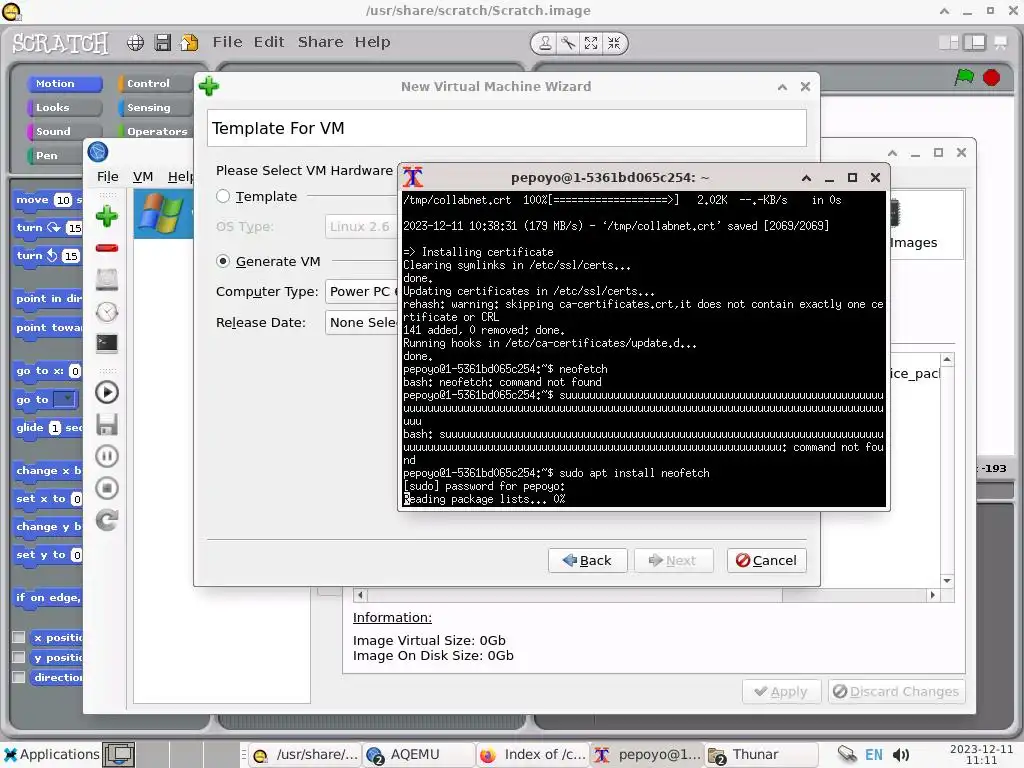Click the Scratch share project icon
Viewport: 1024px width, 768px height.
point(189,43)
